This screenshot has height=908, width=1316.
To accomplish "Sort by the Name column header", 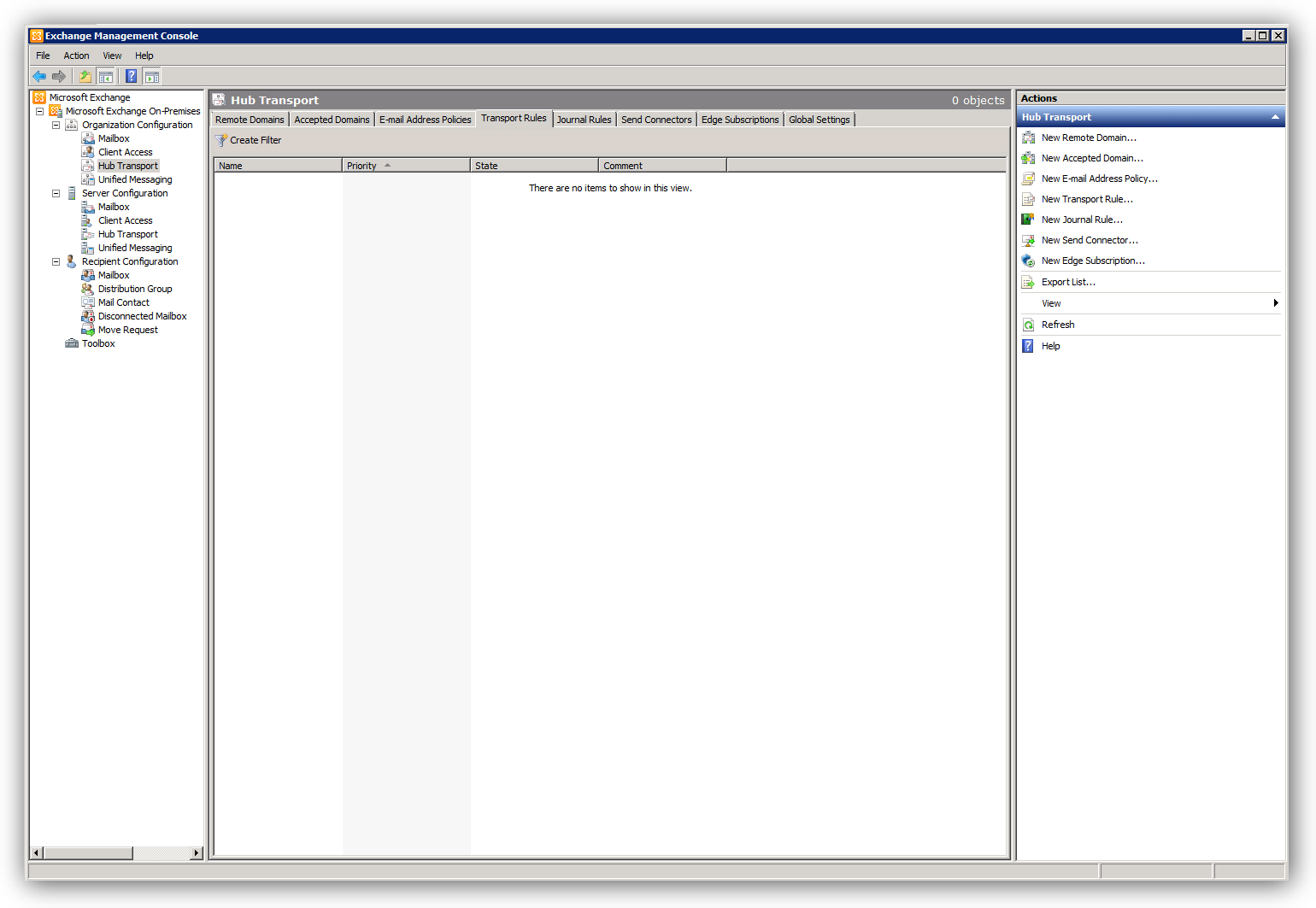I will [x=278, y=166].
